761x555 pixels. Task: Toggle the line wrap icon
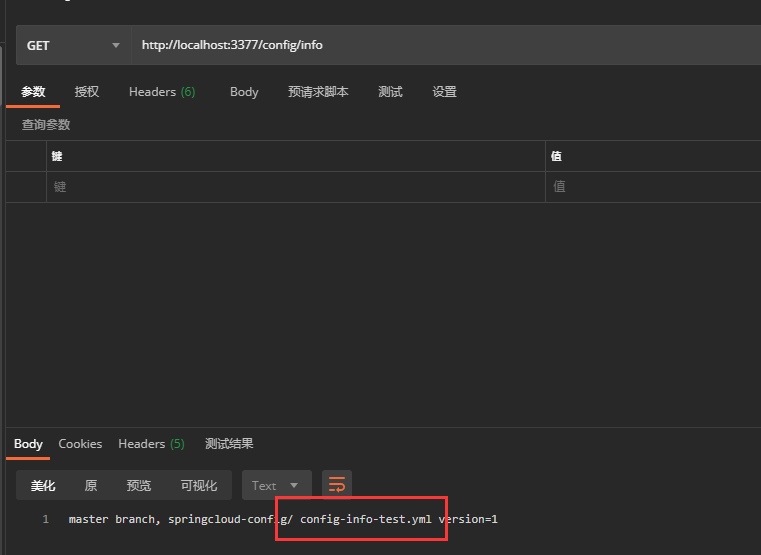[x=337, y=485]
